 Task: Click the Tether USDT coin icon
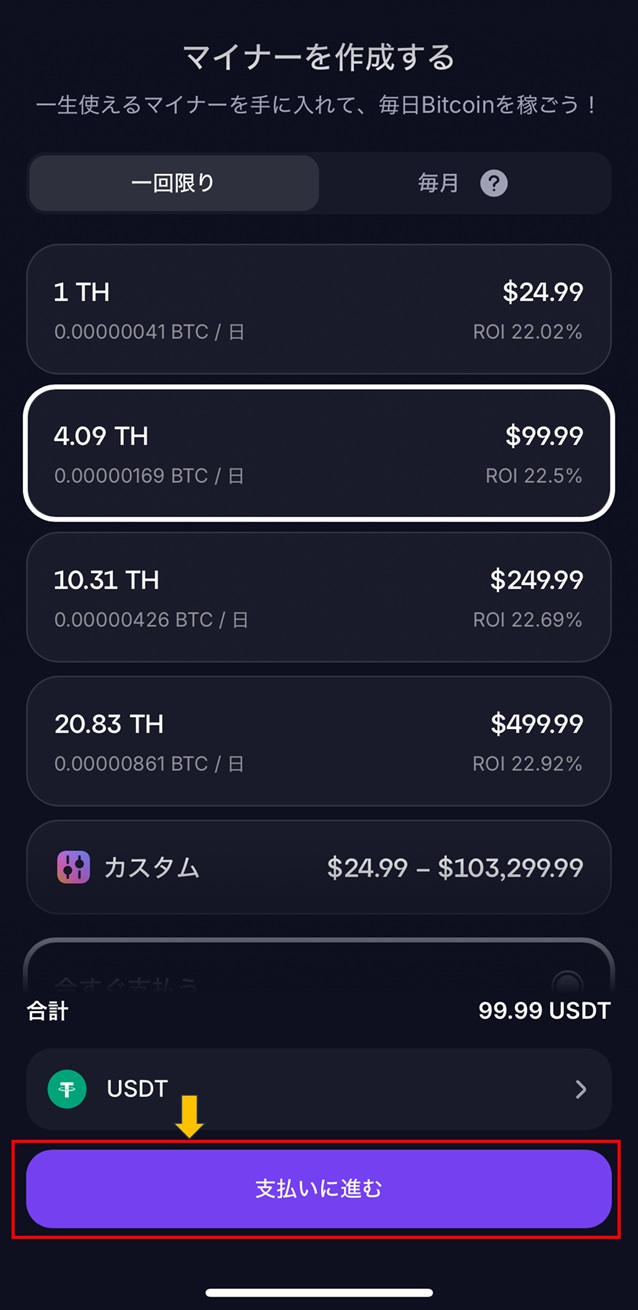pyautogui.click(x=67, y=1089)
